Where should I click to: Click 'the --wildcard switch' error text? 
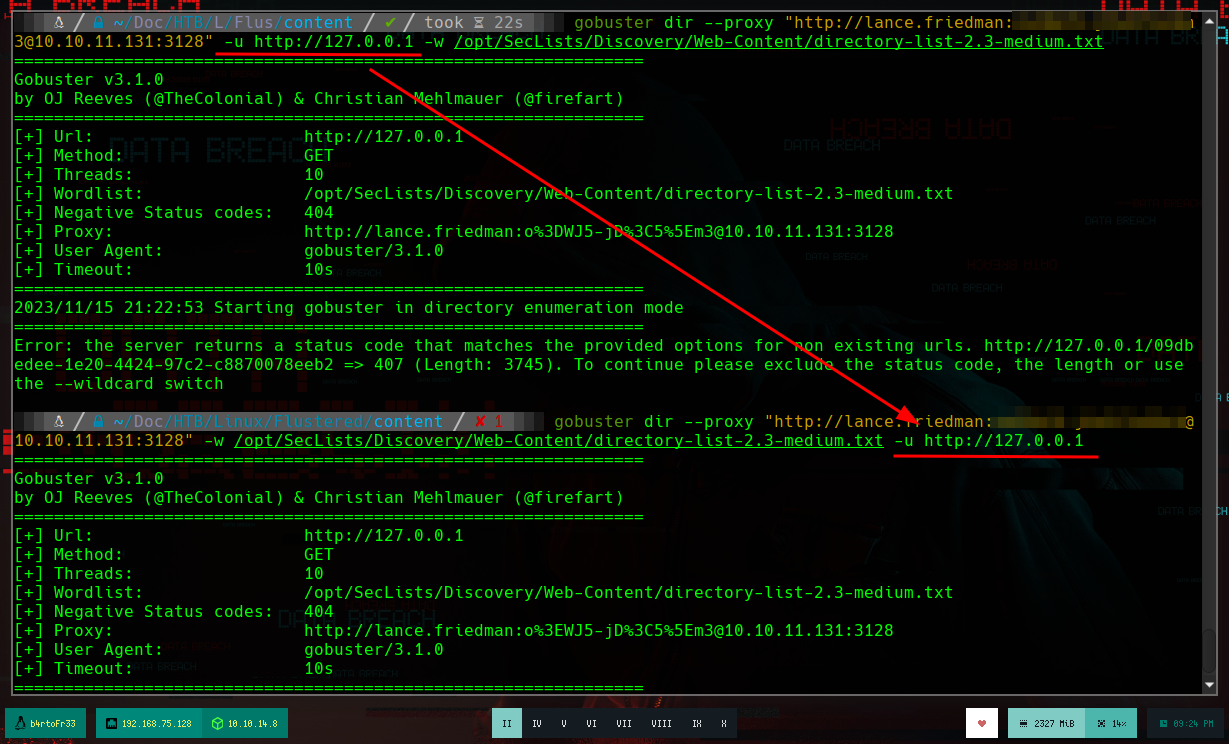pos(119,383)
